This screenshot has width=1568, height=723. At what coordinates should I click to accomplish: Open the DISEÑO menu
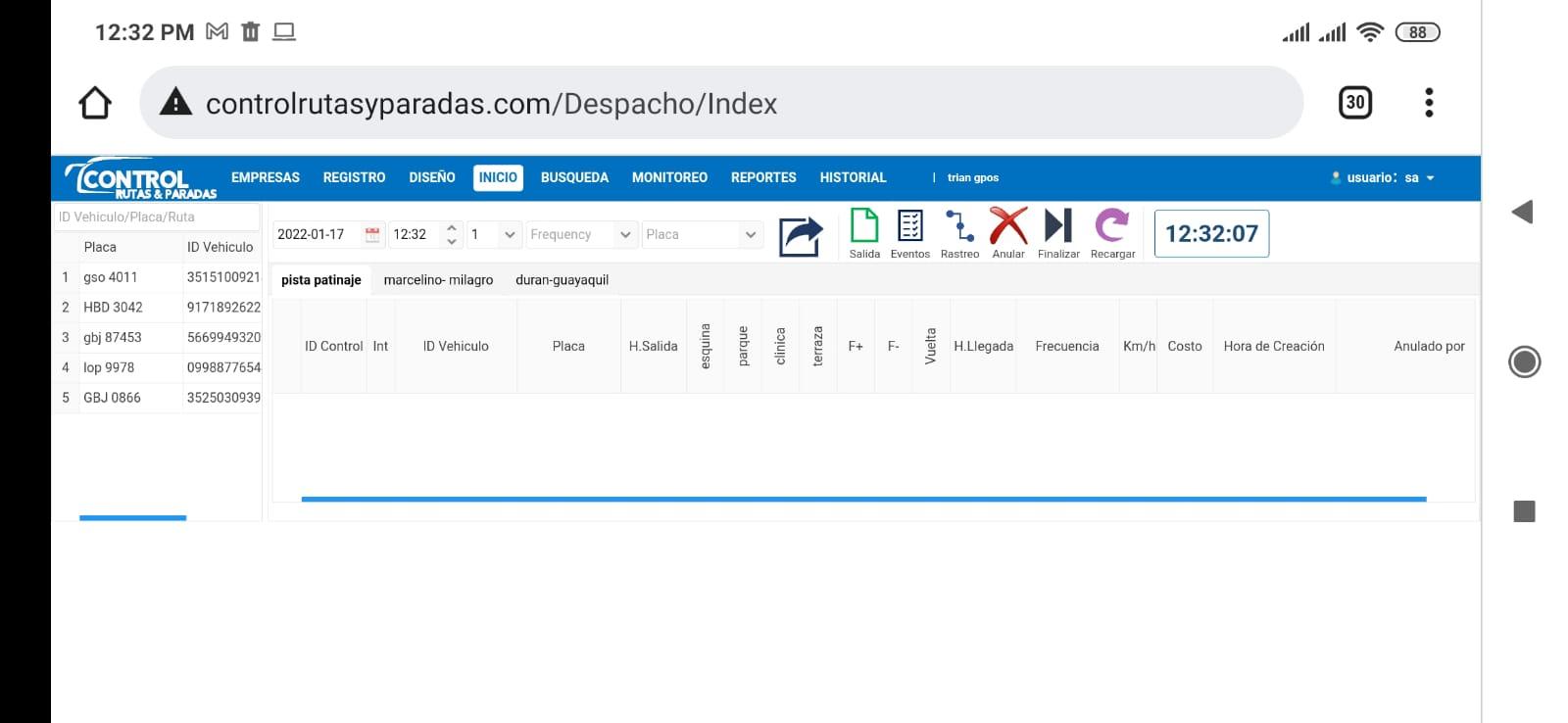[432, 177]
